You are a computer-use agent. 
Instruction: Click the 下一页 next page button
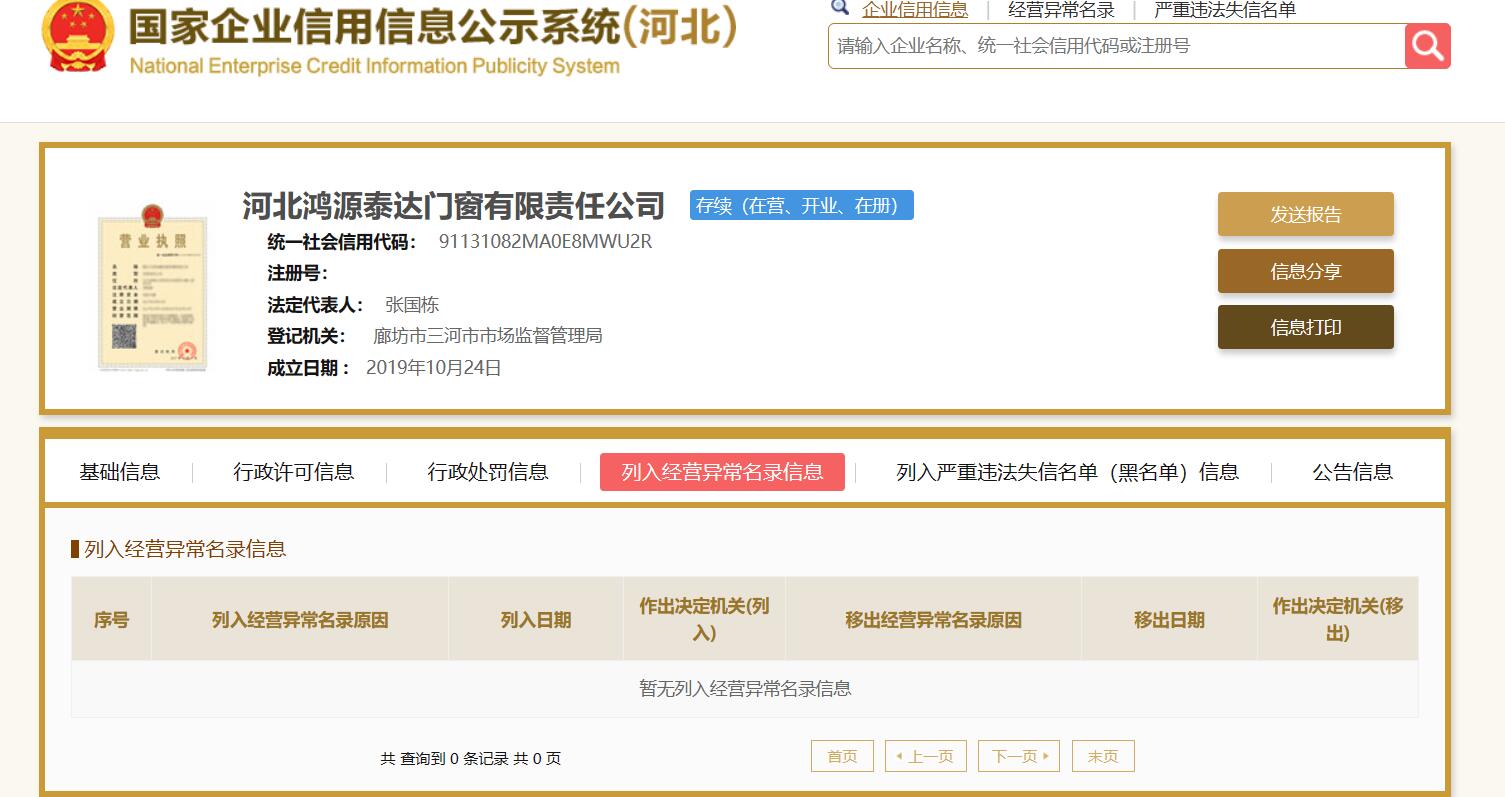tap(1019, 756)
